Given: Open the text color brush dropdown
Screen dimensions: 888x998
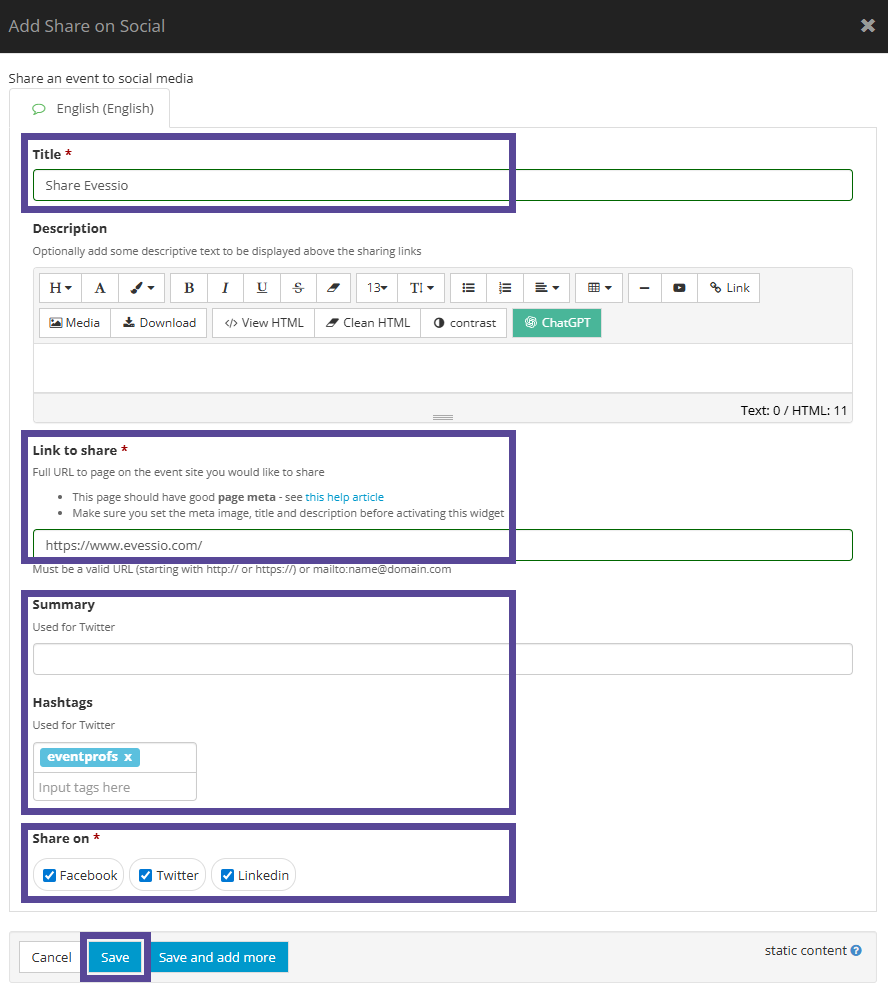Looking at the screenshot, I should (x=142, y=288).
